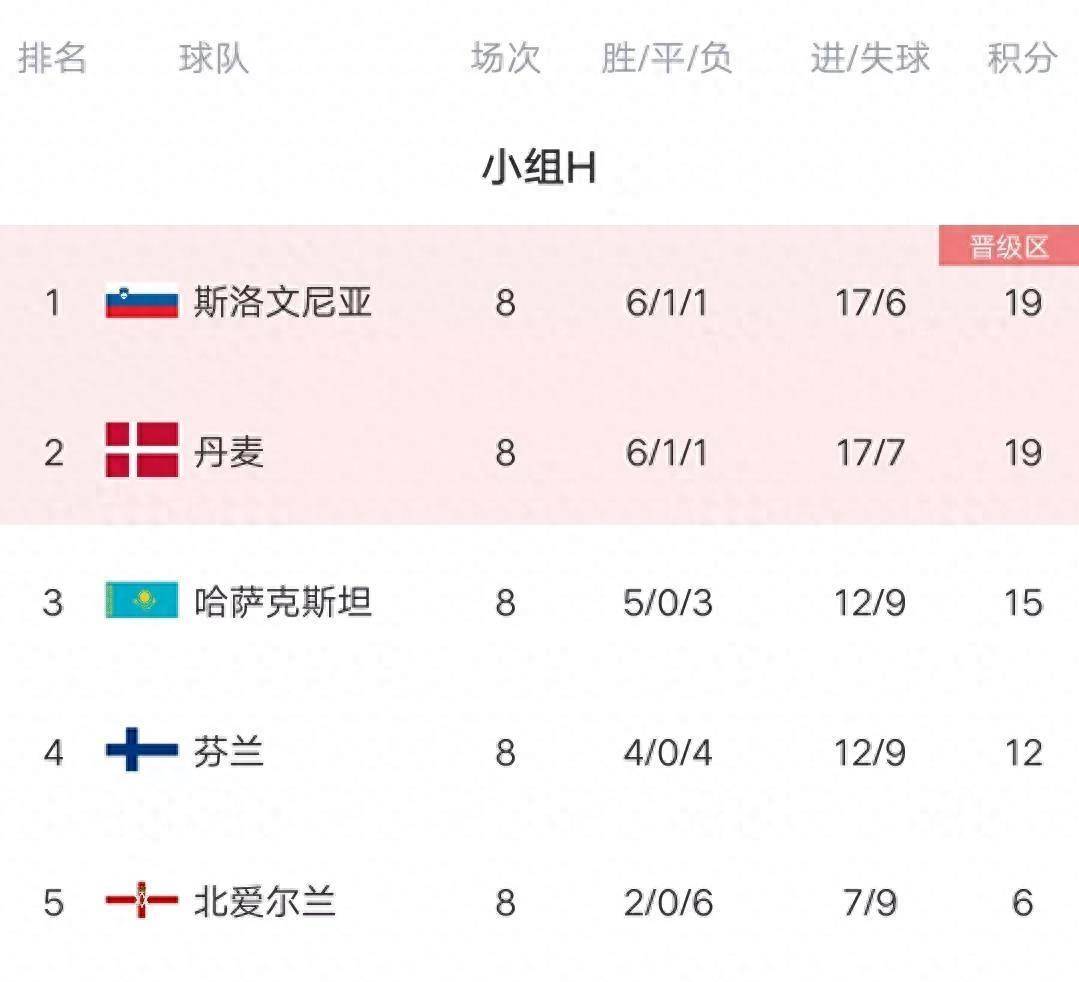Screen dimensions: 1079x982
Task: Click the 积分 column header
Action: tap(1022, 58)
